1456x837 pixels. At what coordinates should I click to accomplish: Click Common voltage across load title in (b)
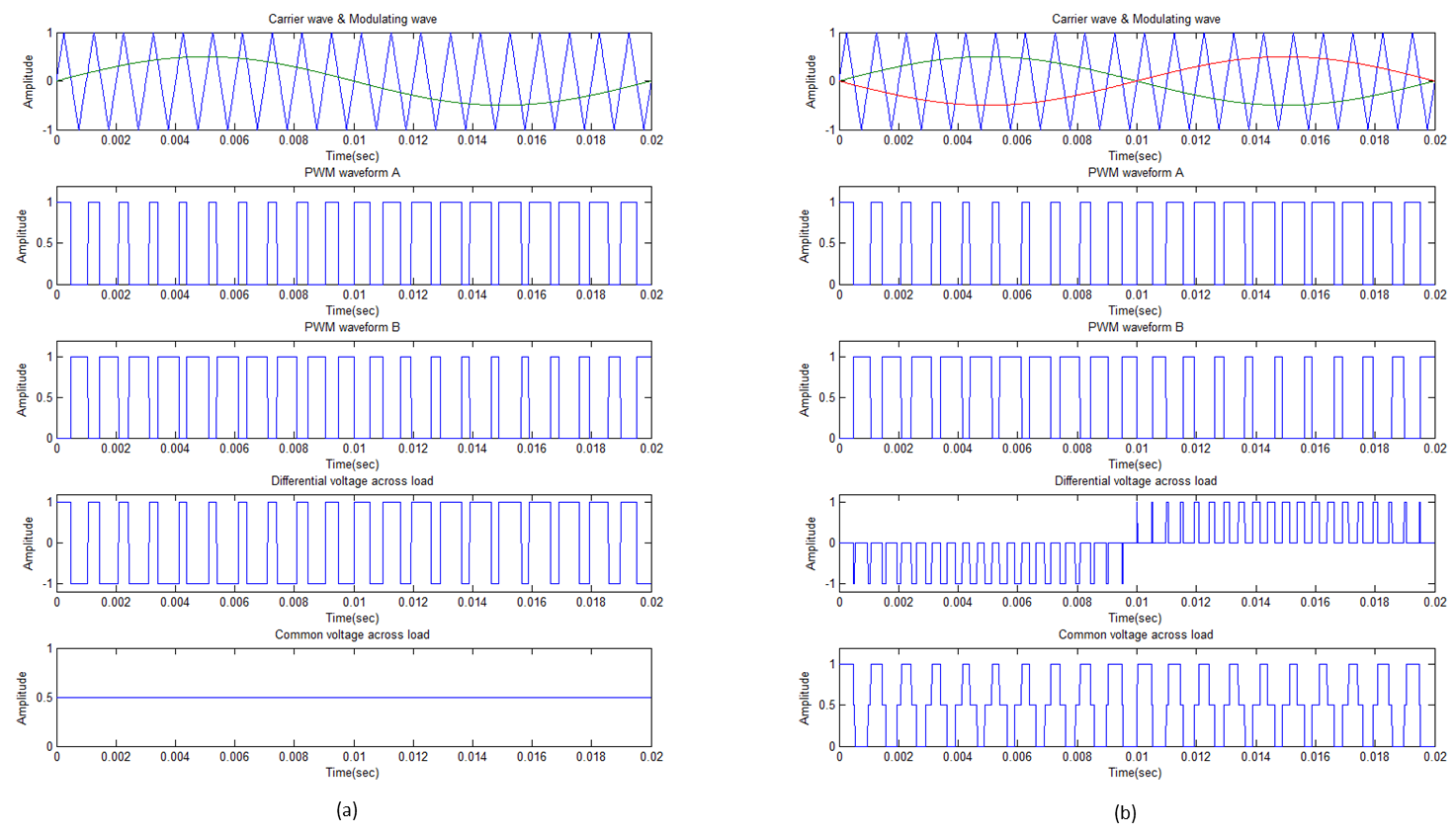tap(1135, 634)
